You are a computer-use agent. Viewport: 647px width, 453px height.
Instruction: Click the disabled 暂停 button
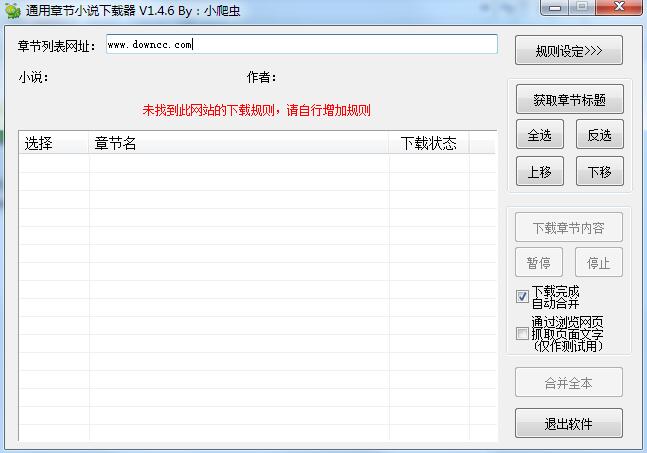click(x=539, y=262)
